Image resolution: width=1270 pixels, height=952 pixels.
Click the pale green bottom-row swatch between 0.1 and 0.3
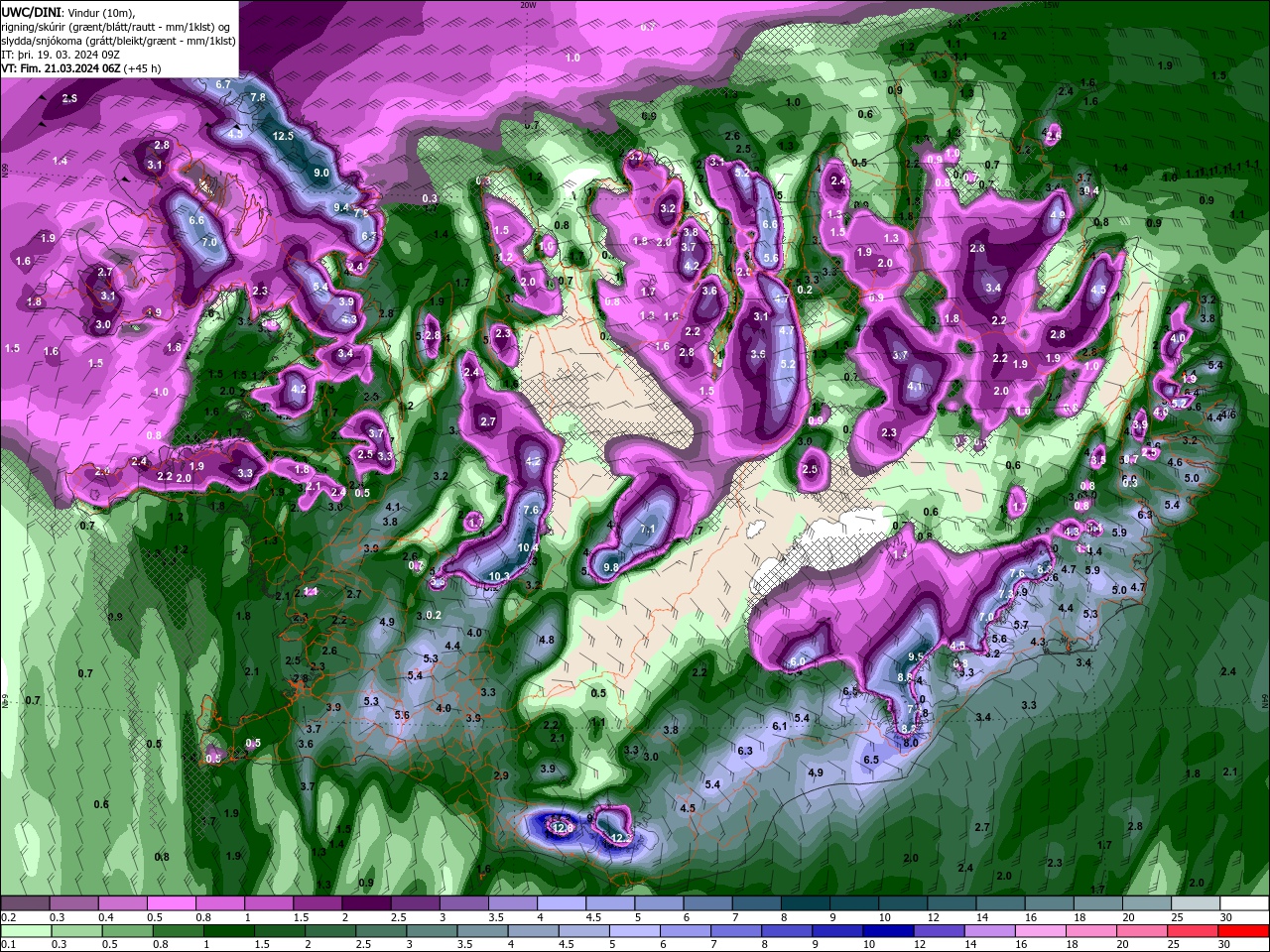(x=26, y=930)
